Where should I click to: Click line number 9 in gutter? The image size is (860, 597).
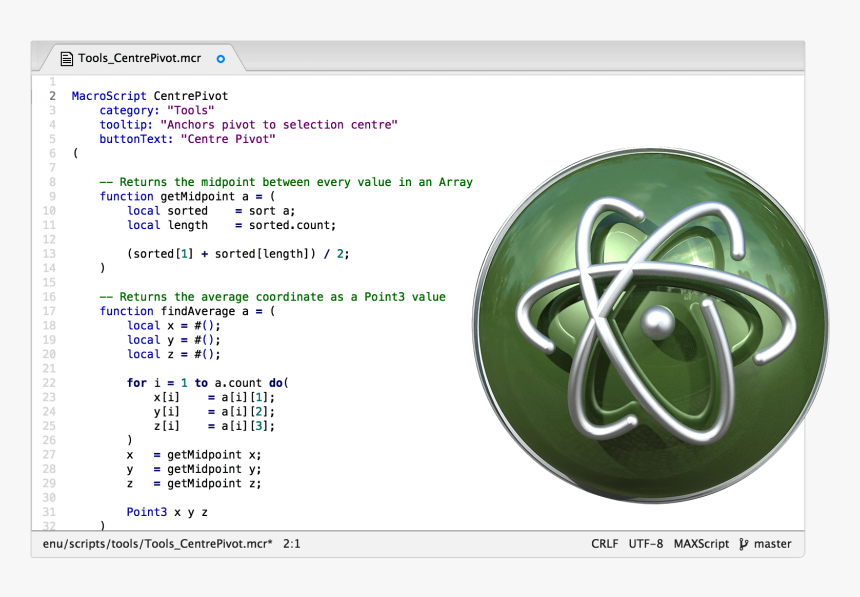click(x=53, y=196)
